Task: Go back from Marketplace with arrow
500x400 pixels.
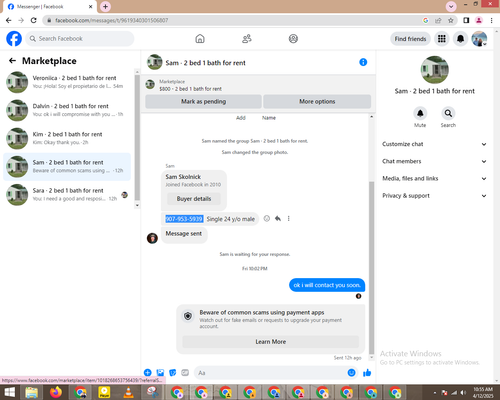Action: (x=12, y=61)
